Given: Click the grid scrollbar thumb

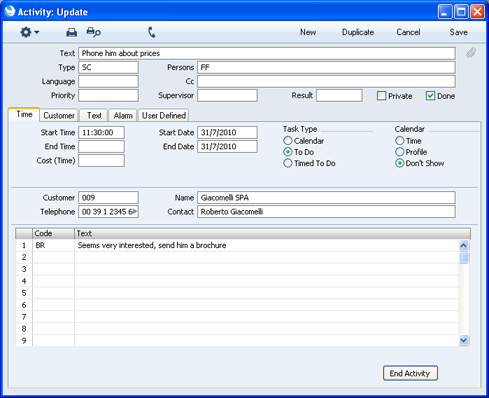Looking at the screenshot, I should pos(464,258).
